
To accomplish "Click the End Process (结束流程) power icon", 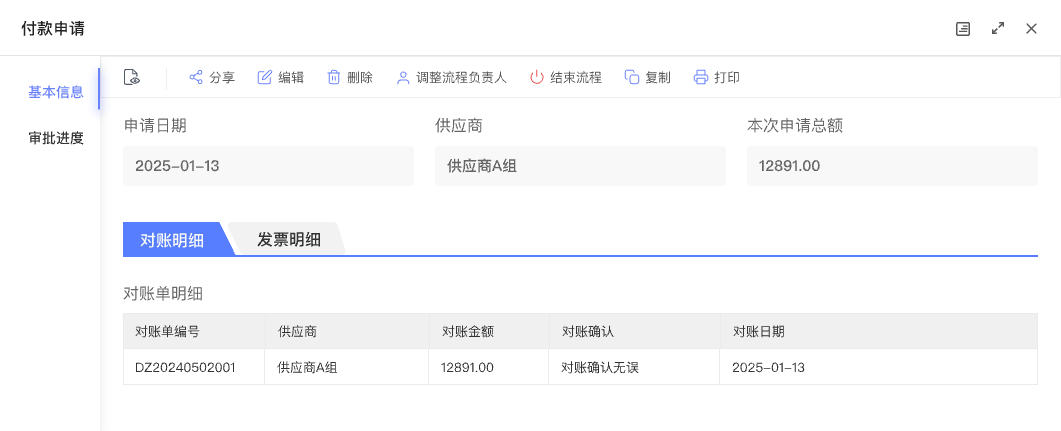I will pos(537,77).
